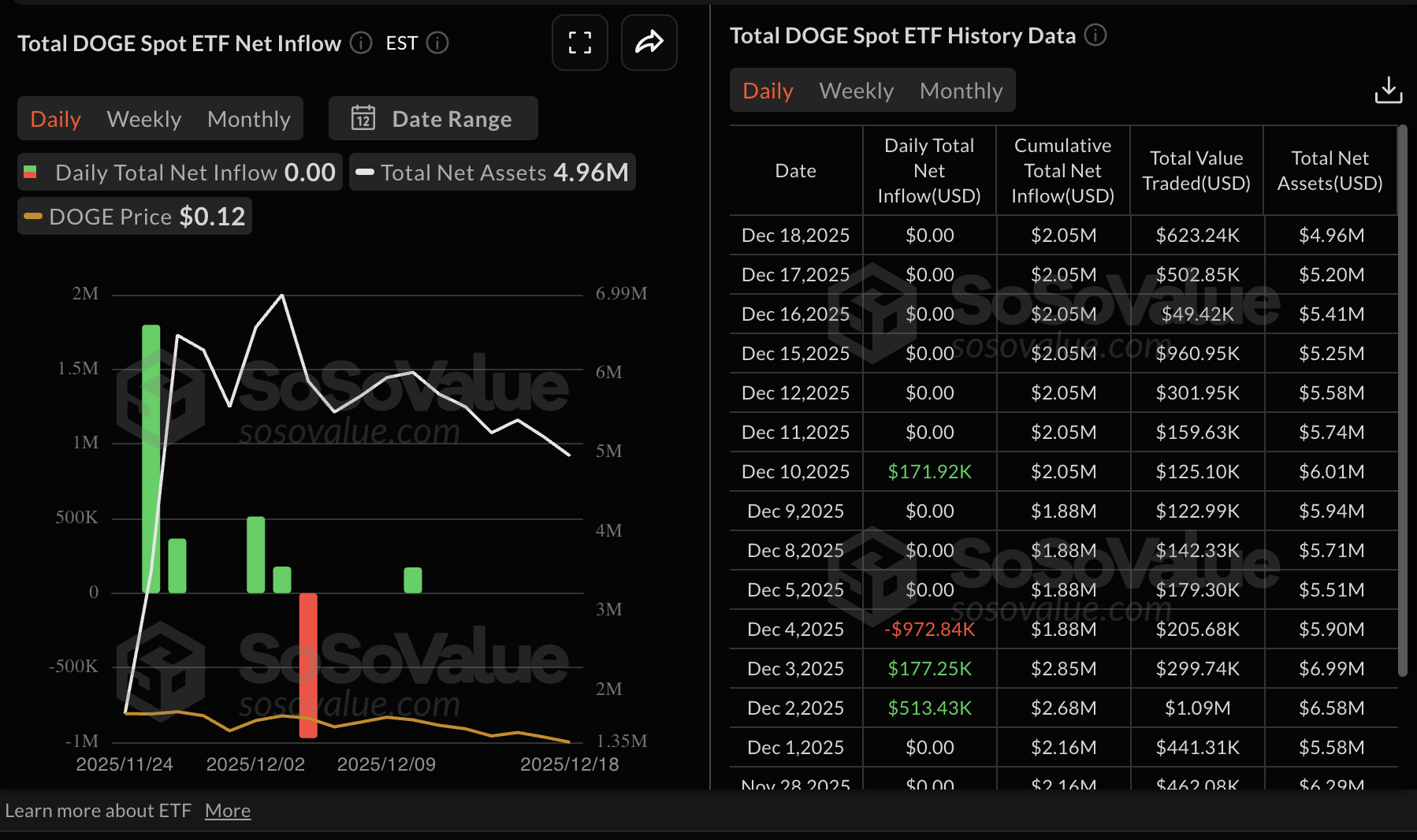This screenshot has width=1417, height=840.
Task: Click the info icon next to EST
Action: (437, 43)
